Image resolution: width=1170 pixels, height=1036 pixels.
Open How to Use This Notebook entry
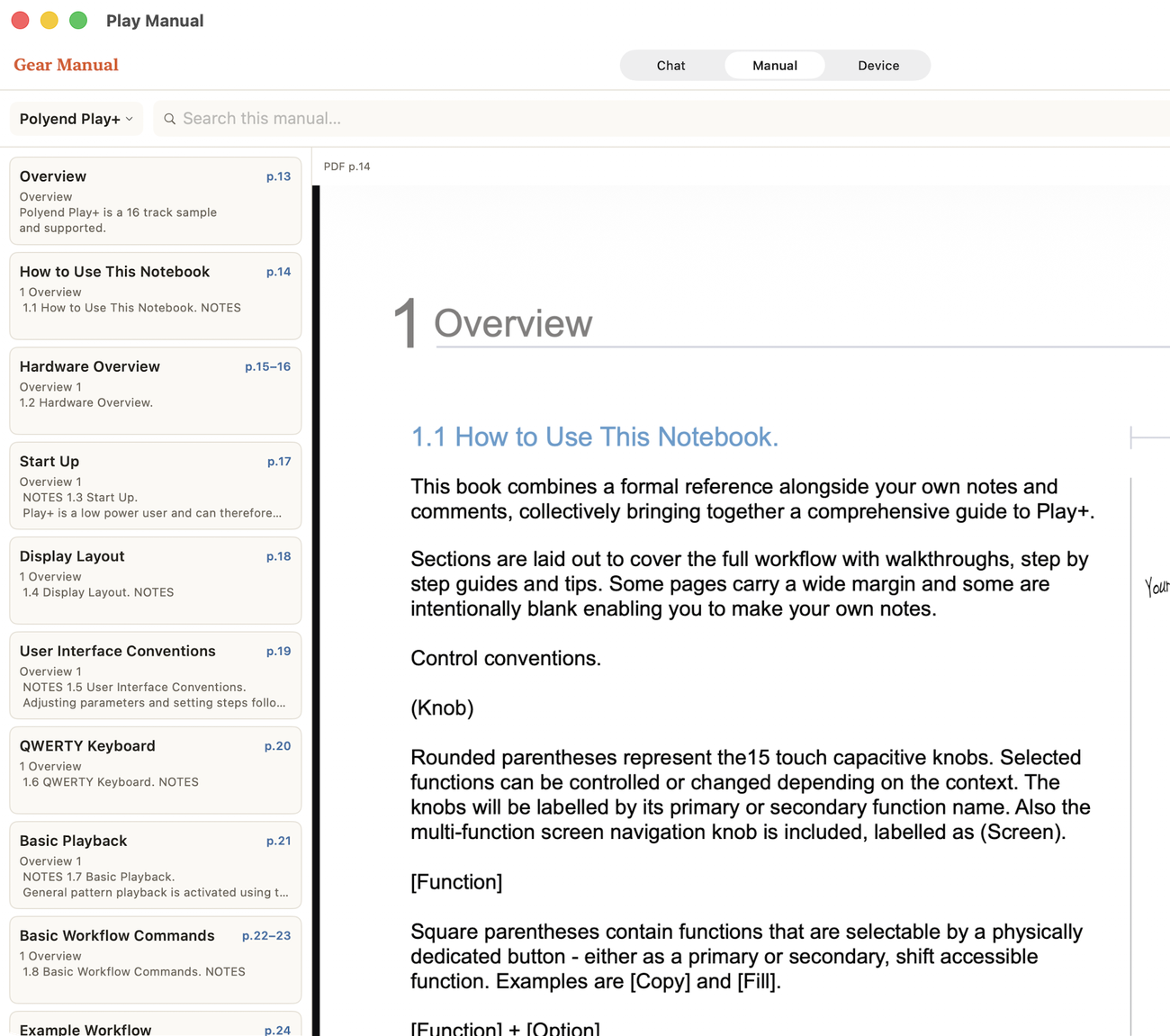pyautogui.click(x=156, y=296)
